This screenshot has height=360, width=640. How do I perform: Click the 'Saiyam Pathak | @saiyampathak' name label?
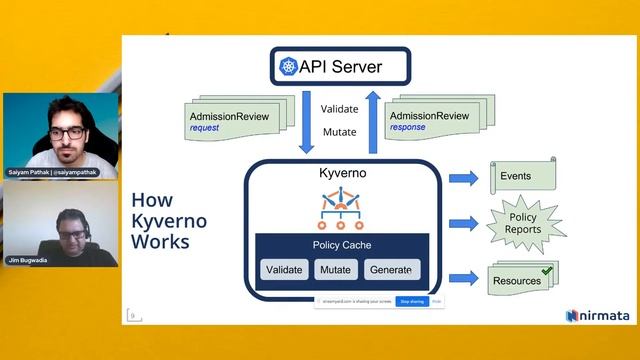(53, 172)
